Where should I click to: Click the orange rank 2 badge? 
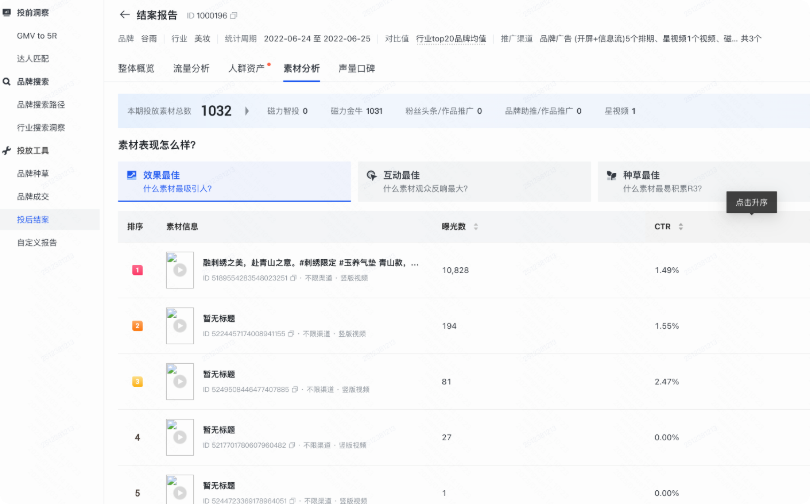click(x=137, y=326)
